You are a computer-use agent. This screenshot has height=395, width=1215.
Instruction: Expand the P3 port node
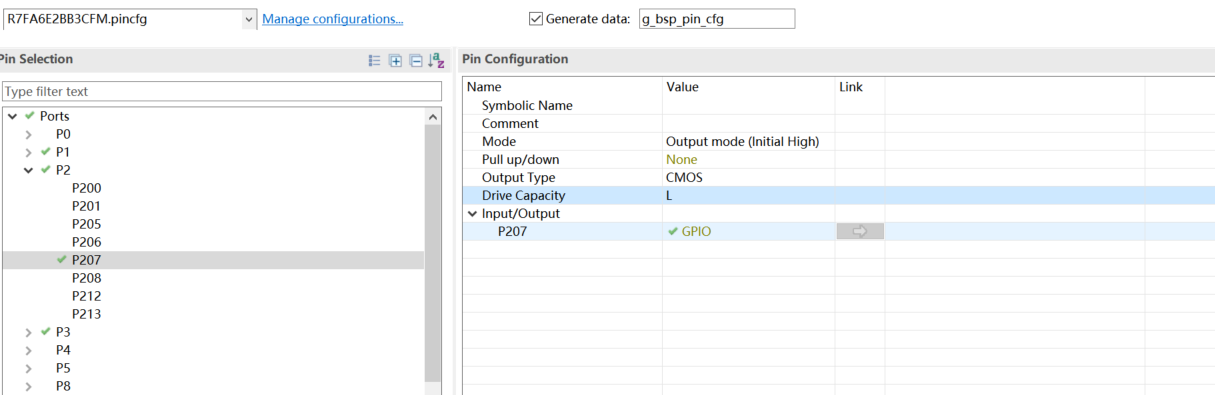pos(29,332)
